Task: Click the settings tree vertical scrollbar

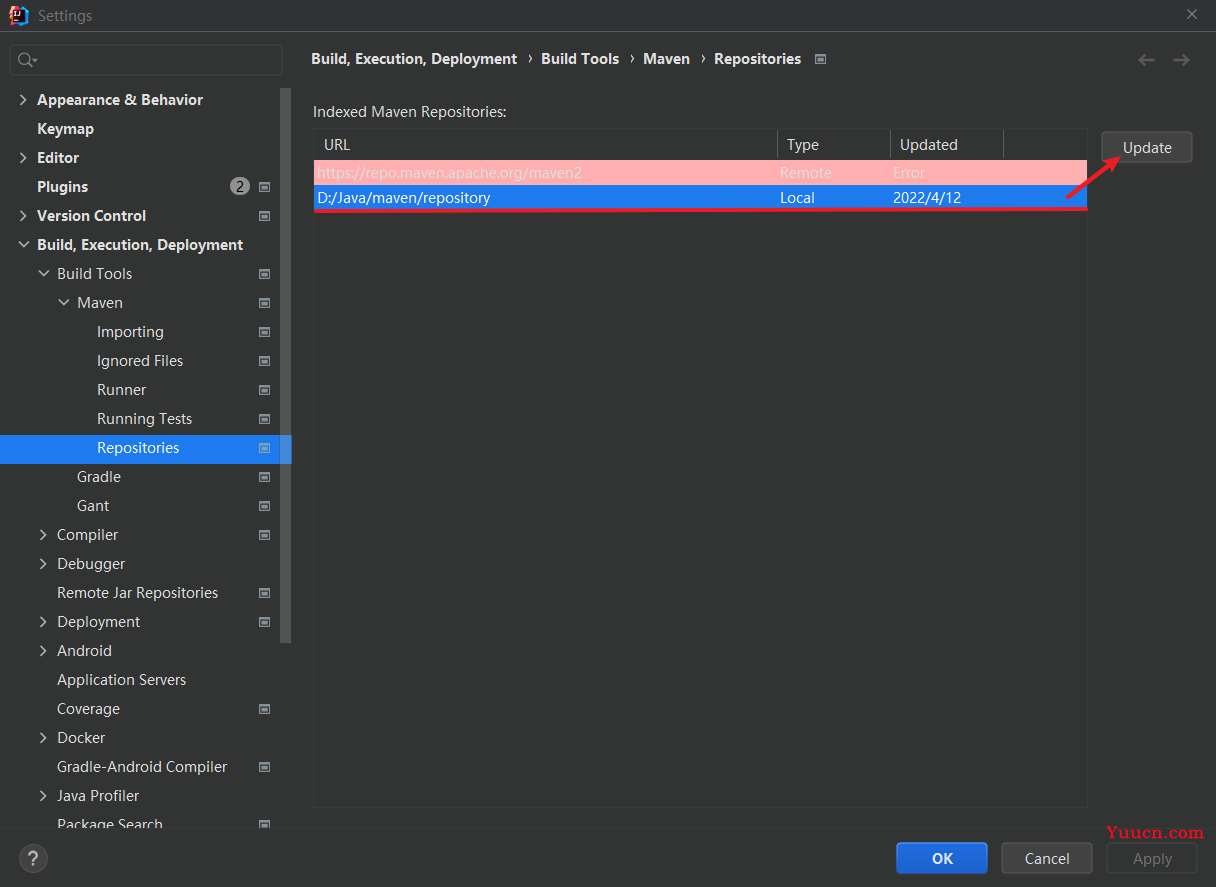Action: 286,365
